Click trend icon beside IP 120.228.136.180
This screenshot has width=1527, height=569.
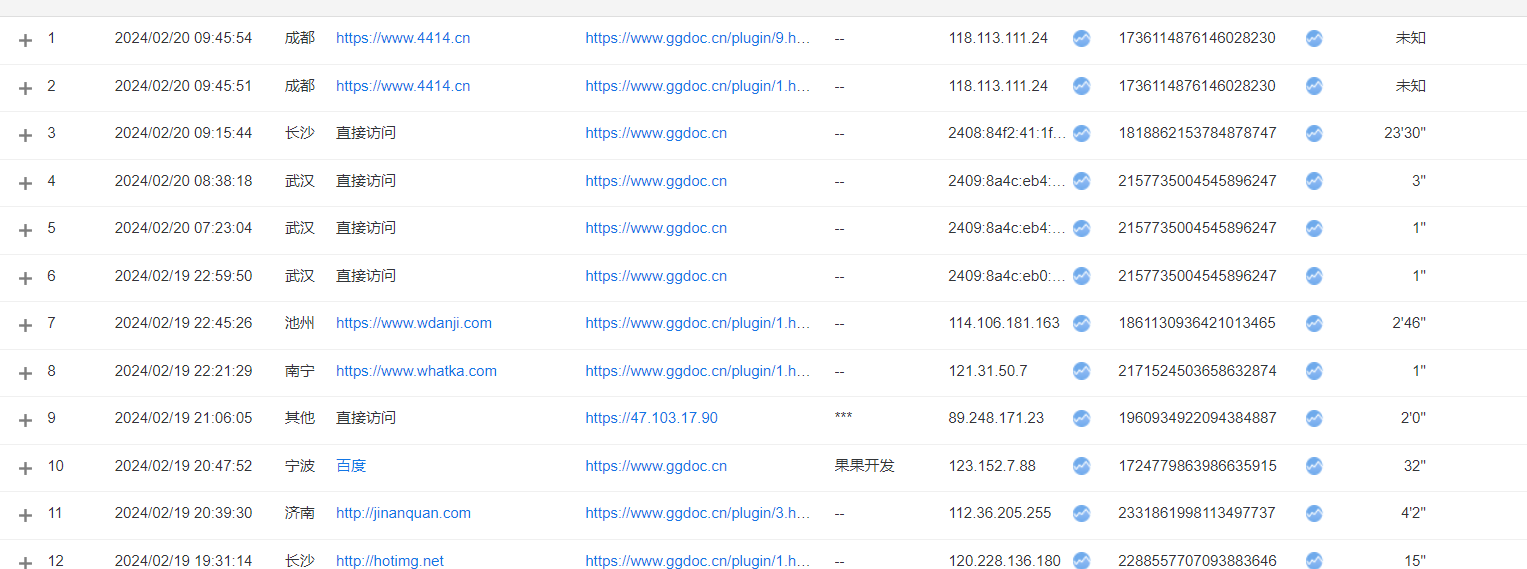1081,561
